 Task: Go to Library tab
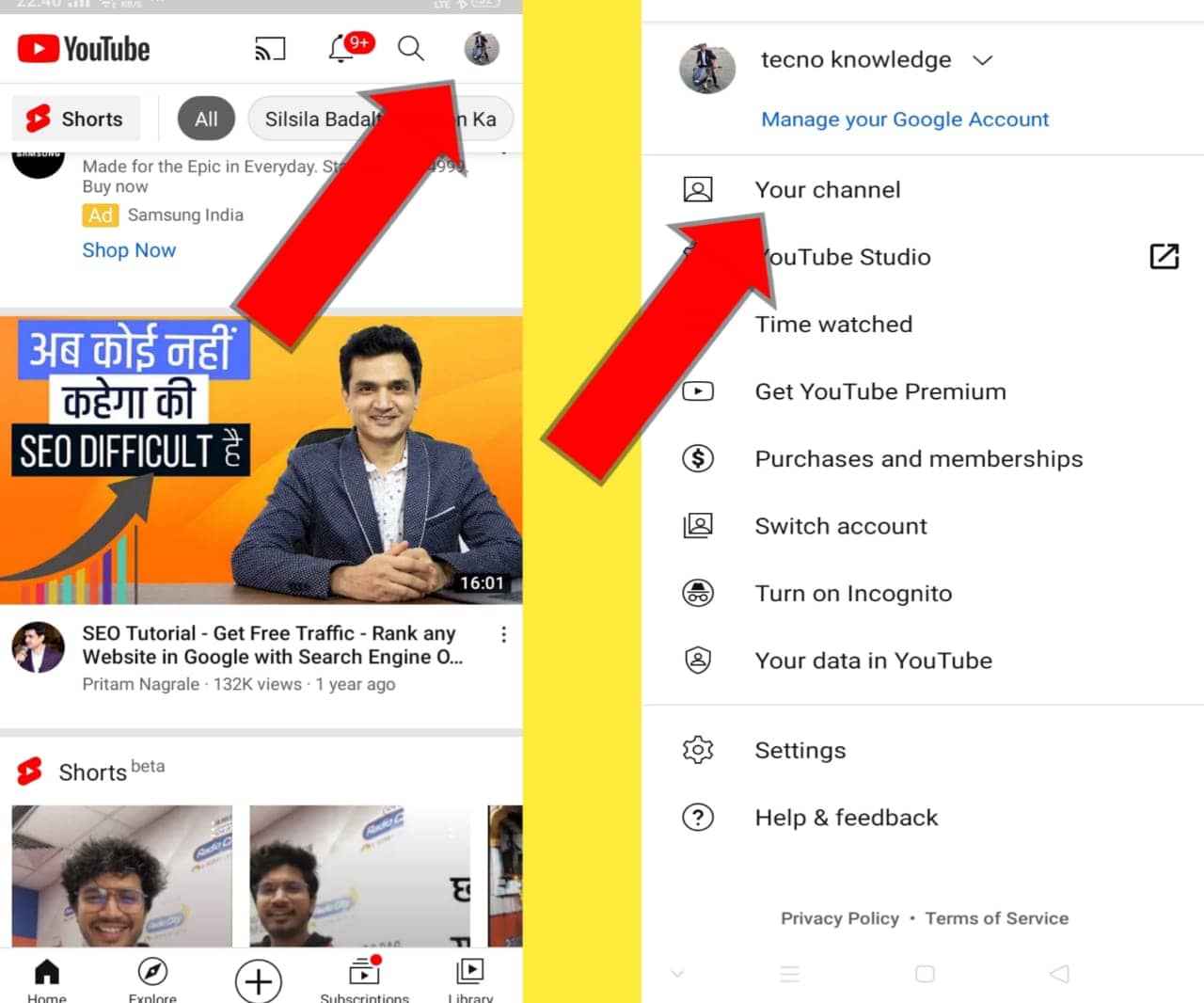[x=470, y=979]
